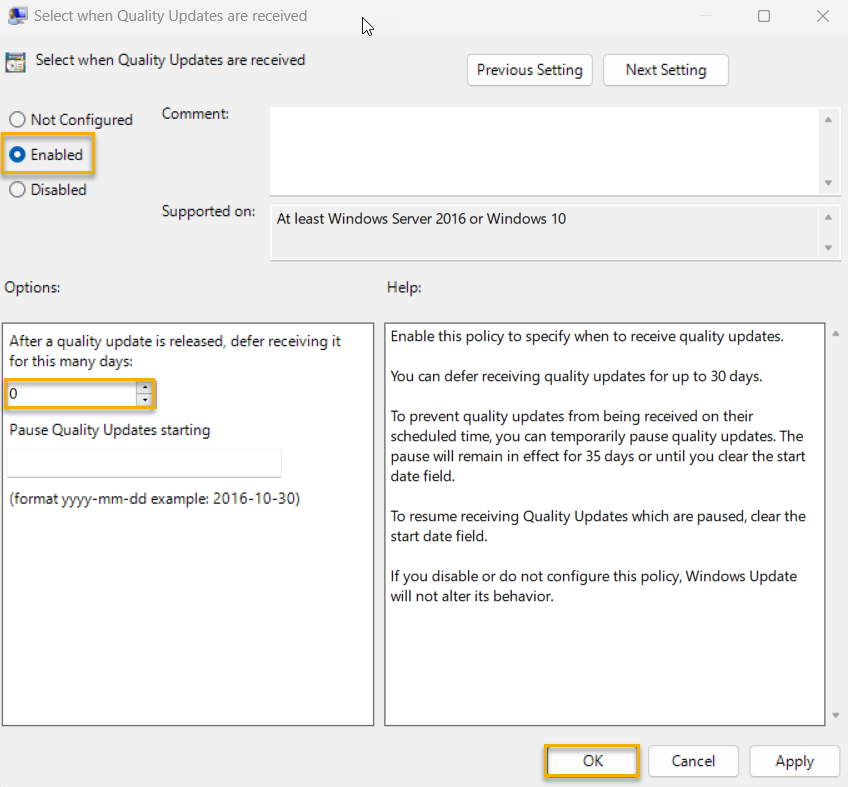Screen dimensions: 848x787
Task: Dismiss the dialog with Cancel
Action: click(693, 761)
